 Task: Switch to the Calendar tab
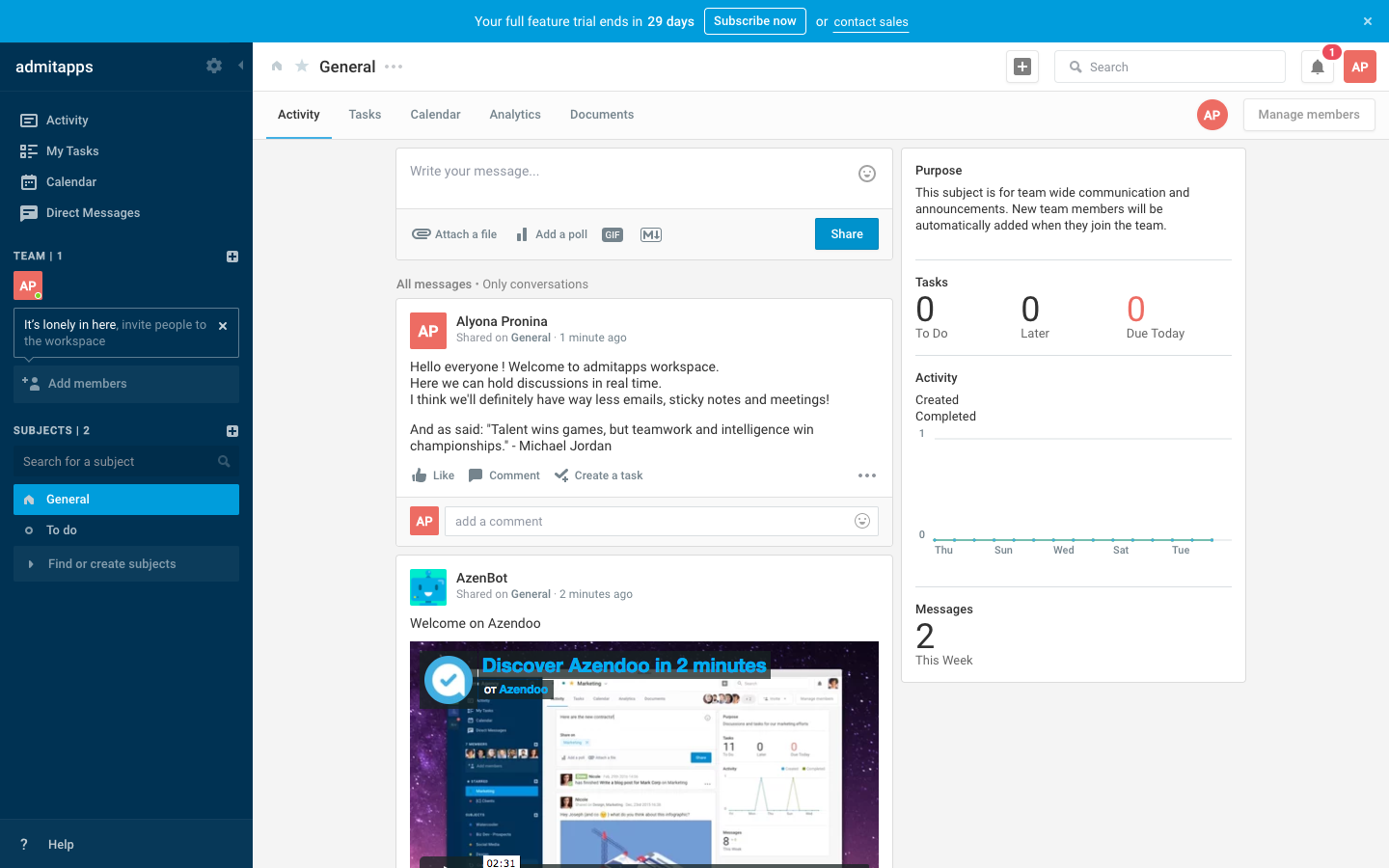point(436,115)
